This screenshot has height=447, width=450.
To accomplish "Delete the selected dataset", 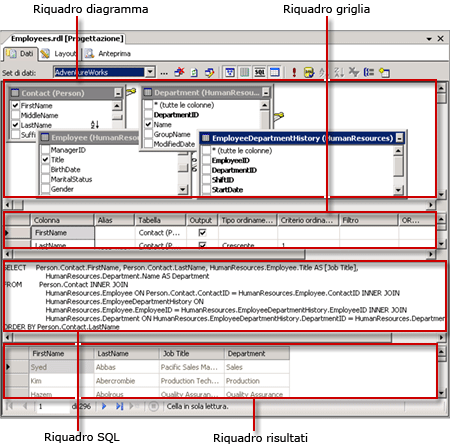I will (x=179, y=72).
